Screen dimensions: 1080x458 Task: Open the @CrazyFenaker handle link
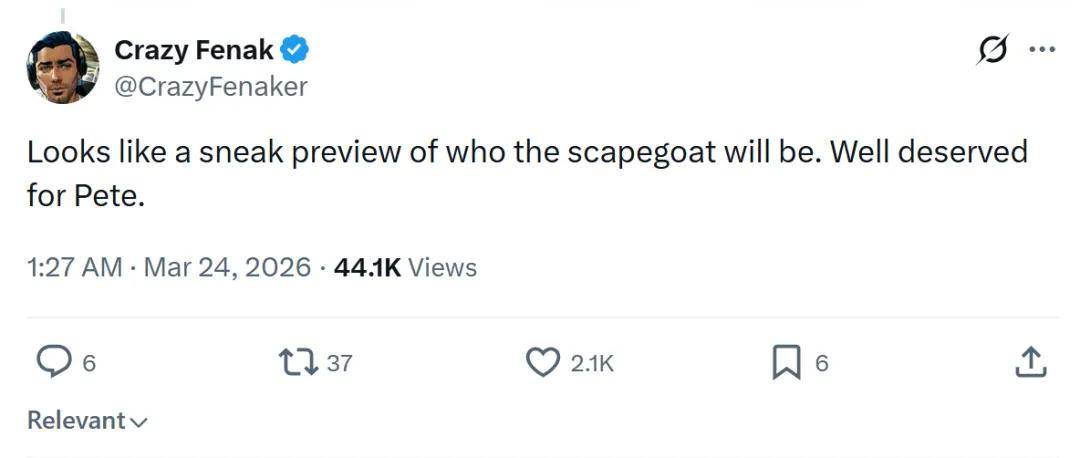211,86
